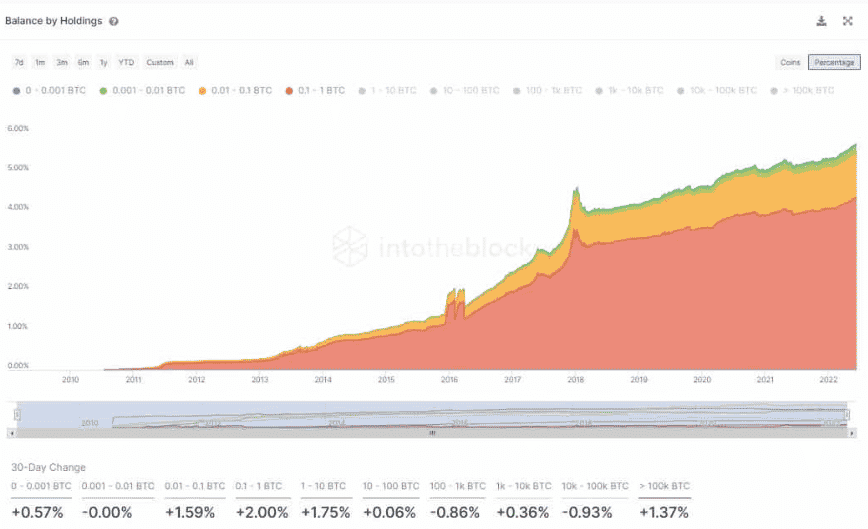
Task: Click the left scroll arrow of the navigator
Action: (12, 433)
